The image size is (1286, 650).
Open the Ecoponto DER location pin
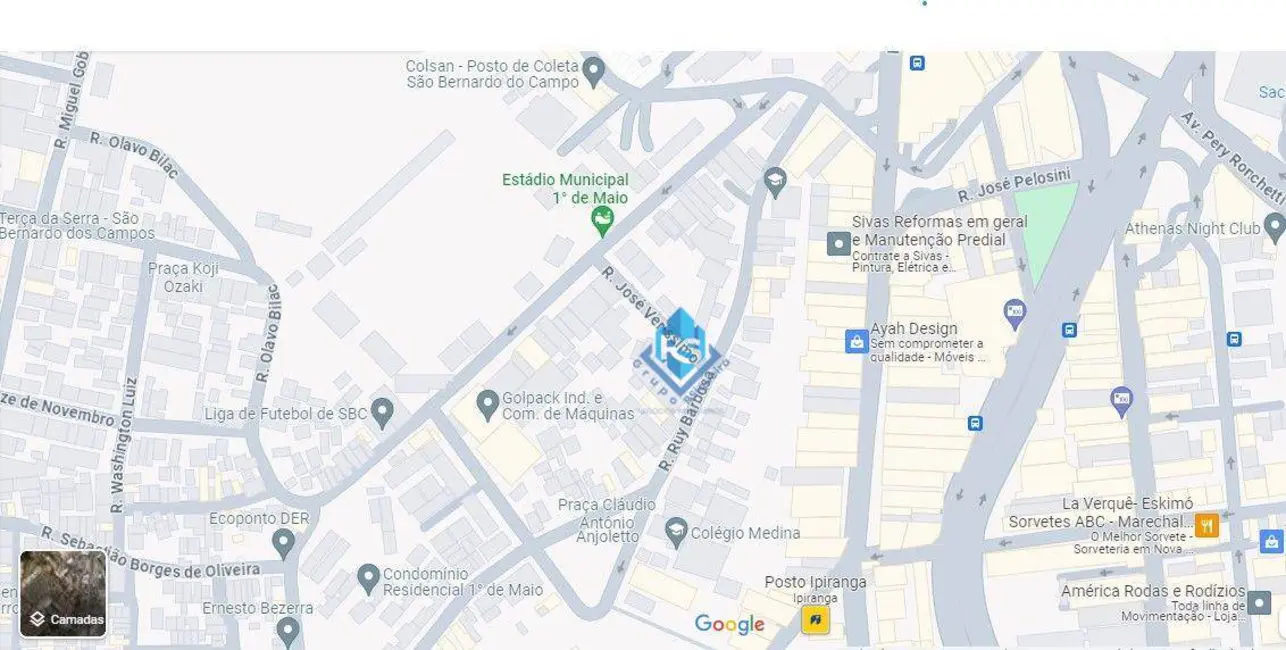tap(283, 544)
